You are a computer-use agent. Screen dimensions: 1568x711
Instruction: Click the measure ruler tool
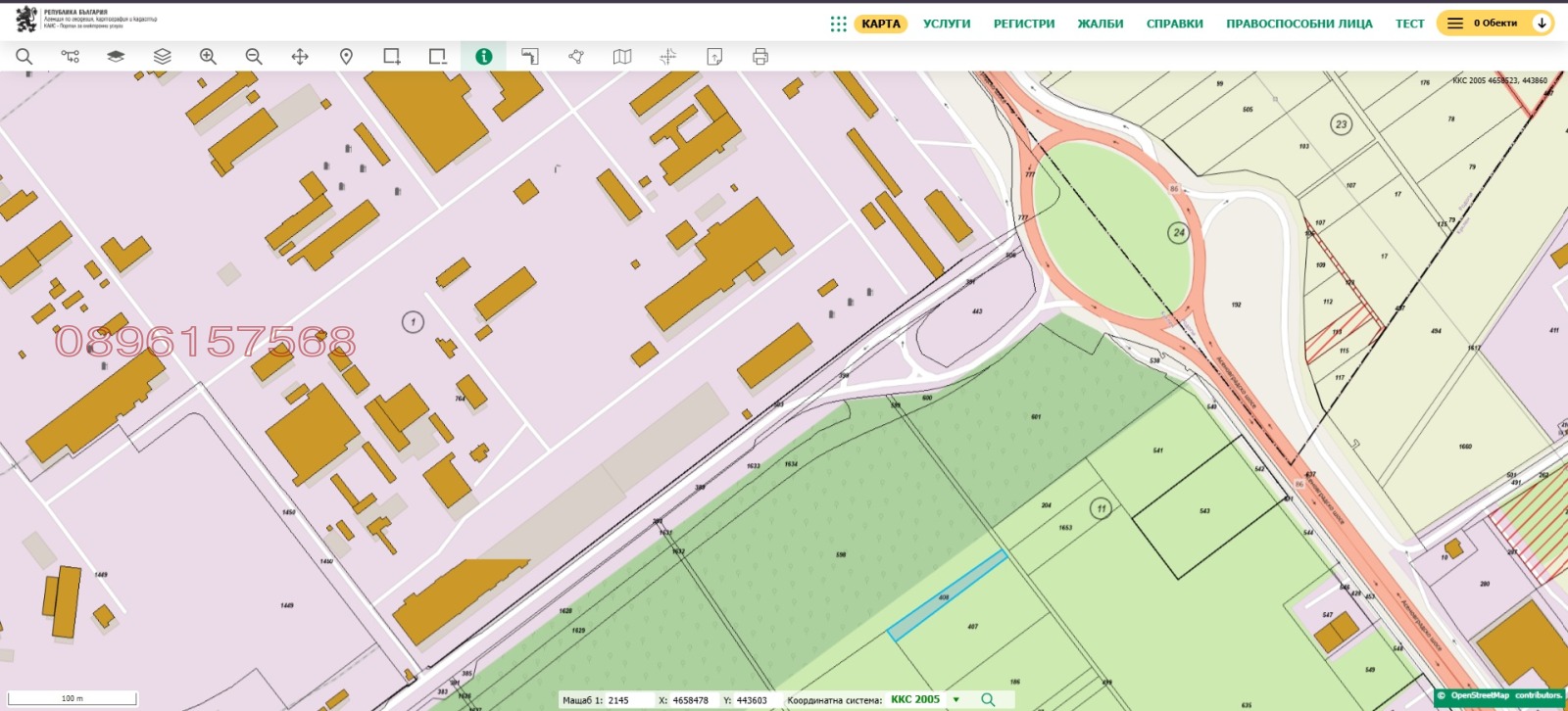point(530,57)
